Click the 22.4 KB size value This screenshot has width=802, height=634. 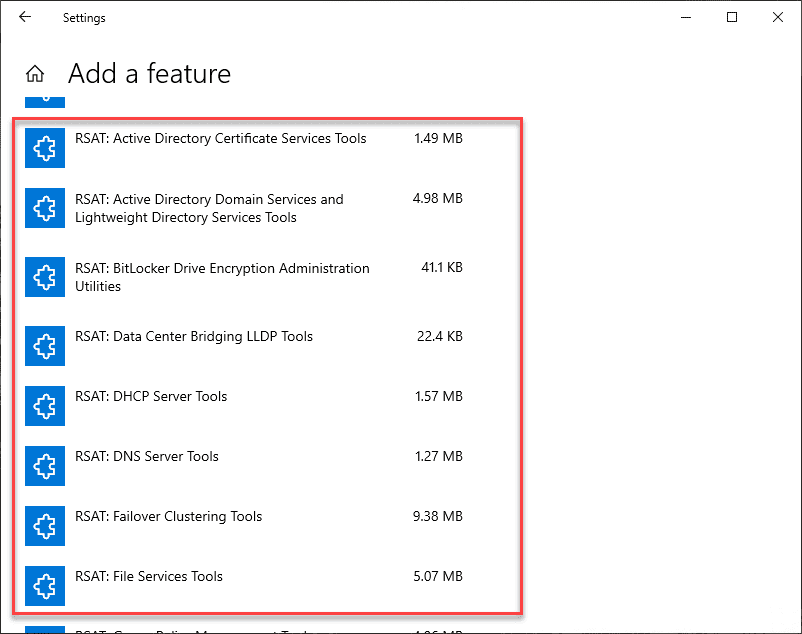[440, 336]
